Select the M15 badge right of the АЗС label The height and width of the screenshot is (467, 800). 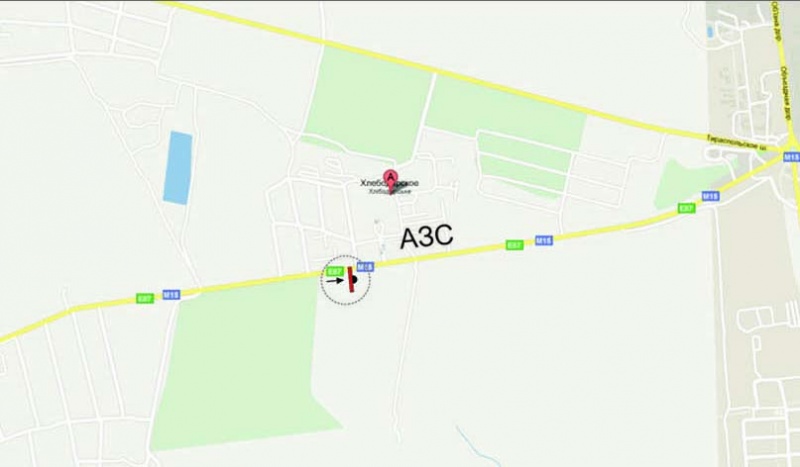tap(544, 240)
